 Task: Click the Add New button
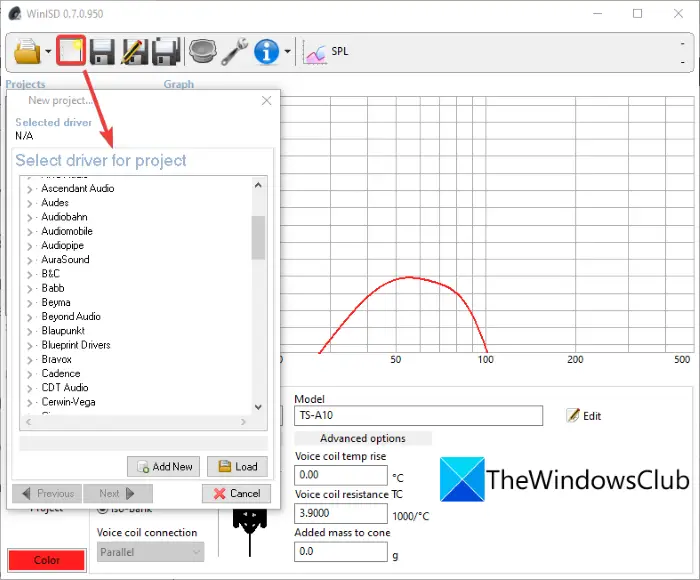163,467
